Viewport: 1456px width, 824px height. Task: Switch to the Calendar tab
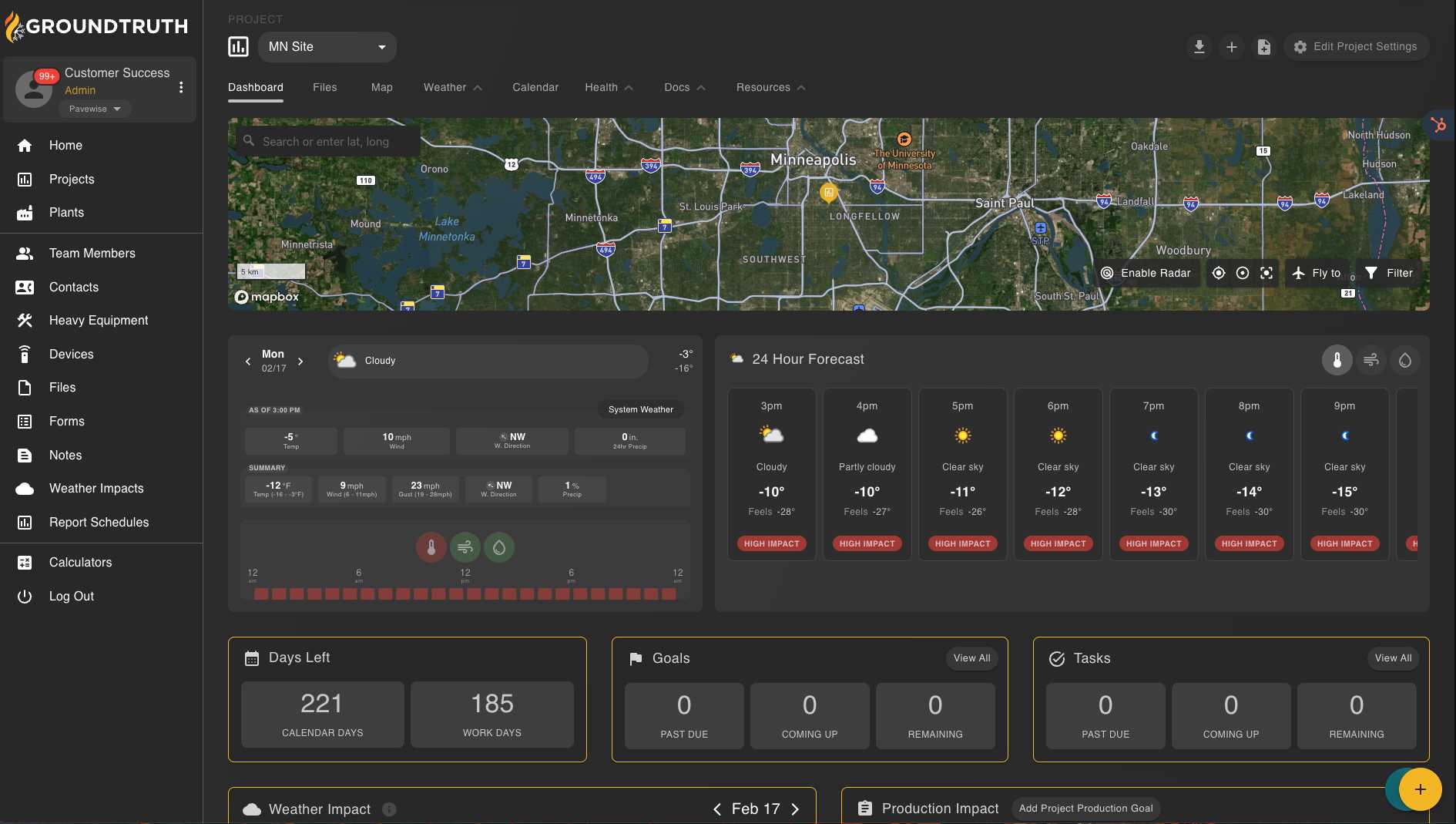(535, 87)
